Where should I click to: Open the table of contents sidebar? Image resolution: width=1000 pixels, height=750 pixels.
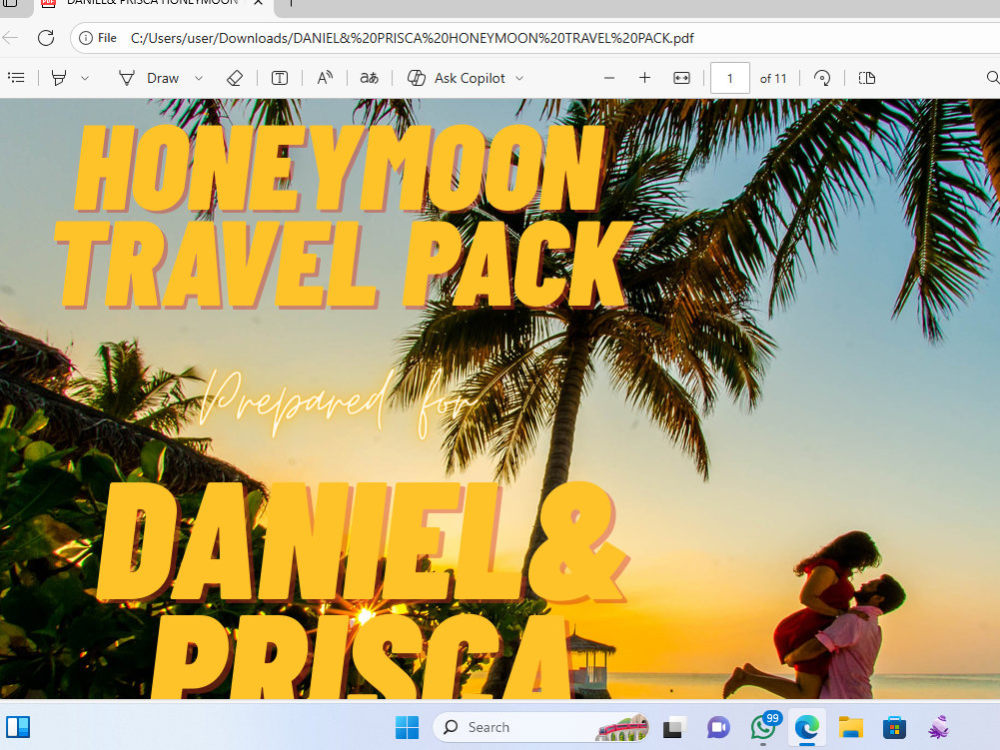[17, 78]
